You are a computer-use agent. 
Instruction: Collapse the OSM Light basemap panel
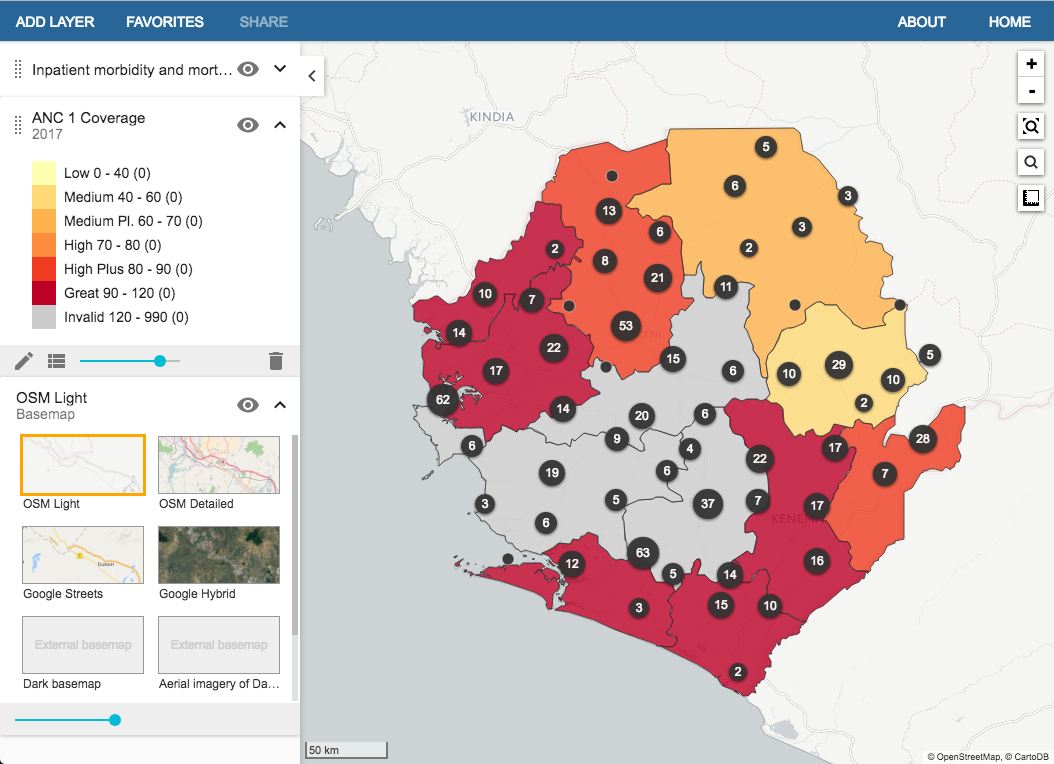(281, 405)
